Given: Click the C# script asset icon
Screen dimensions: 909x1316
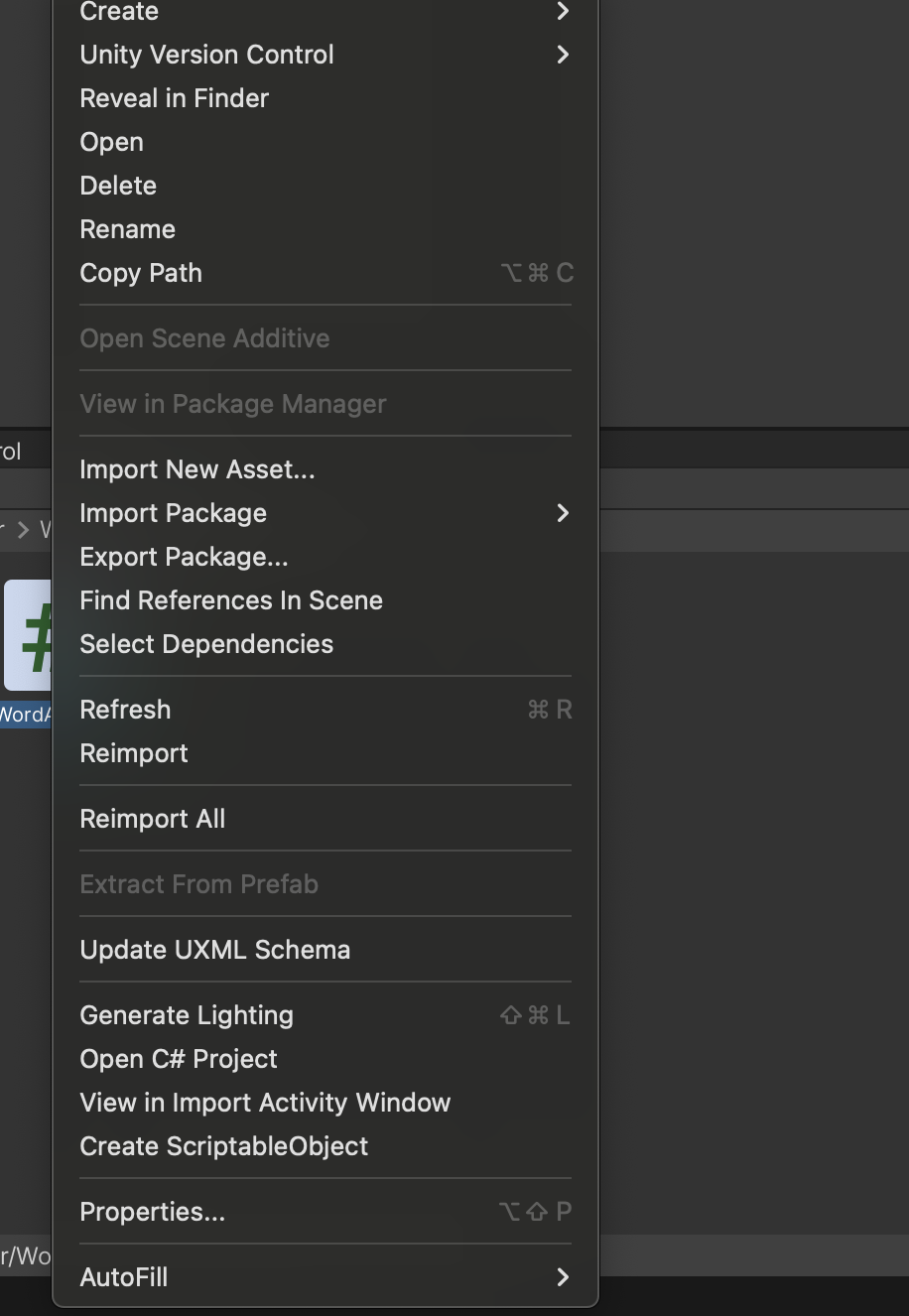Looking at the screenshot, I should point(28,635).
